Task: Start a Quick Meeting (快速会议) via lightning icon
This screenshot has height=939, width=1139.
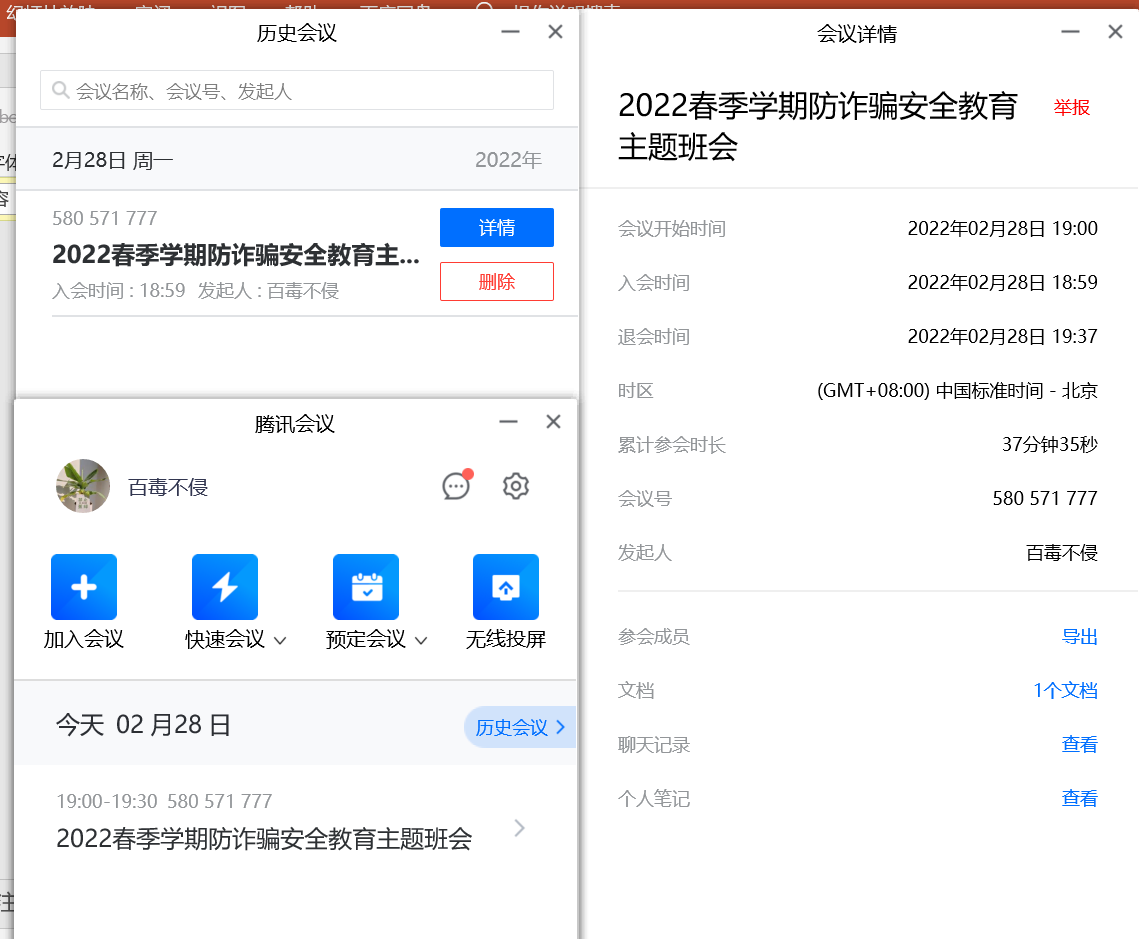Action: coord(225,587)
